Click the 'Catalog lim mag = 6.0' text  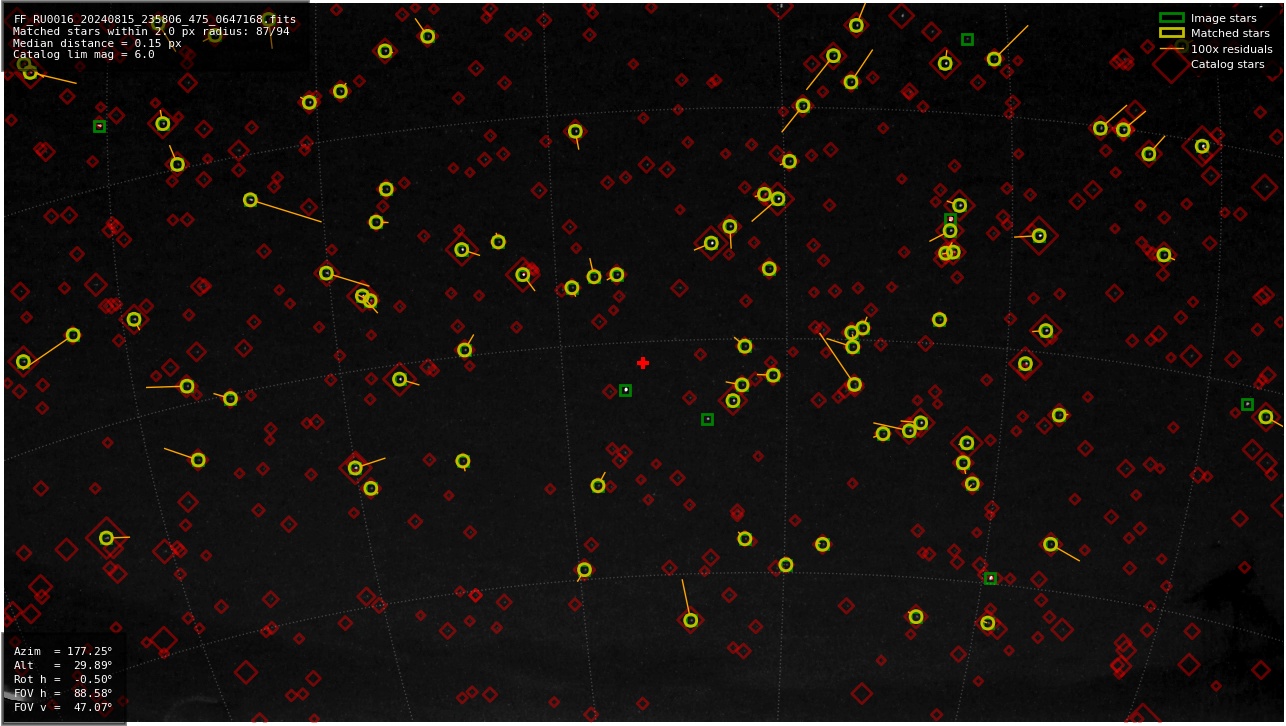(x=84, y=55)
